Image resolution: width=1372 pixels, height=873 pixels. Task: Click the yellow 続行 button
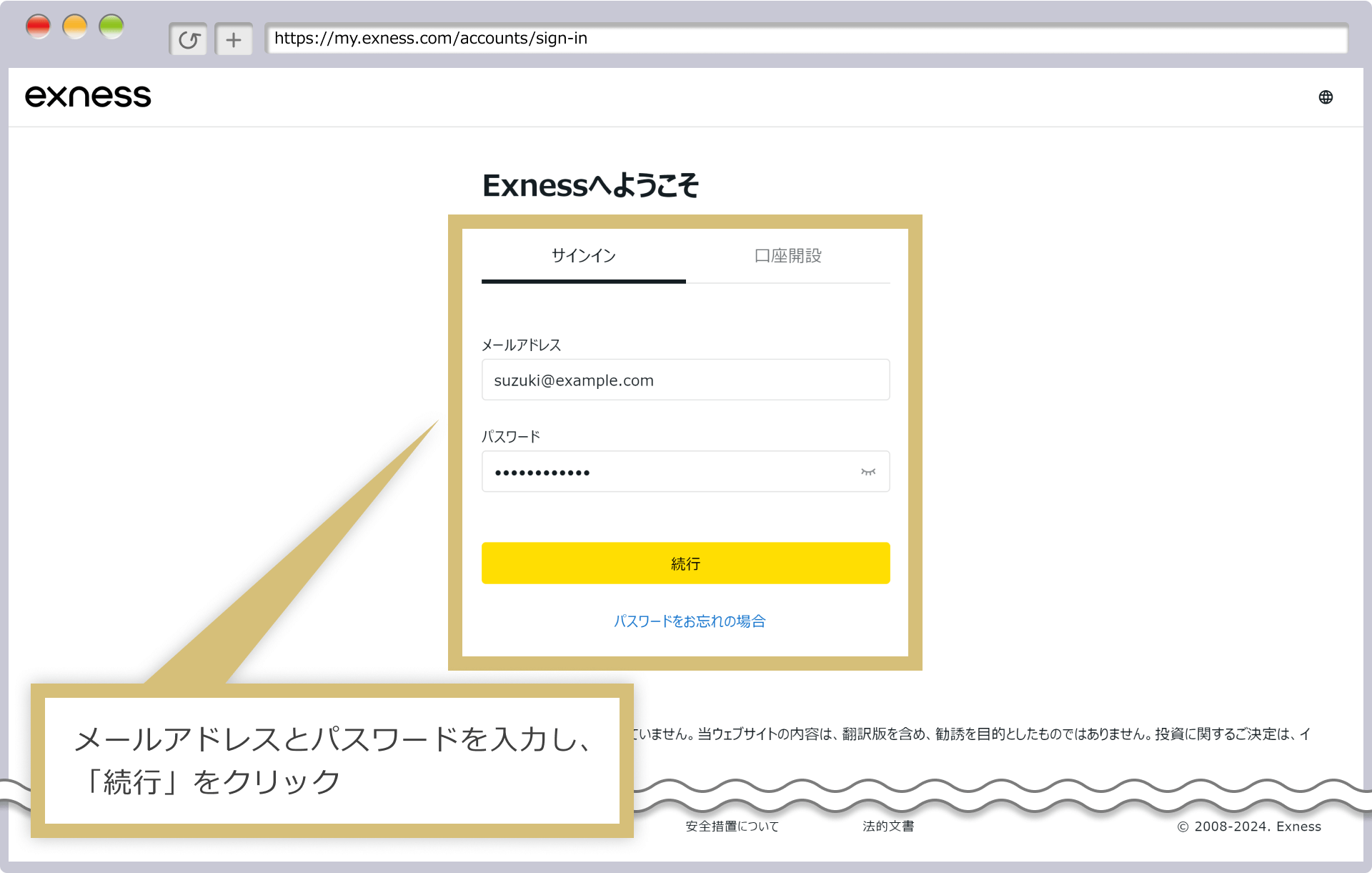tap(686, 563)
